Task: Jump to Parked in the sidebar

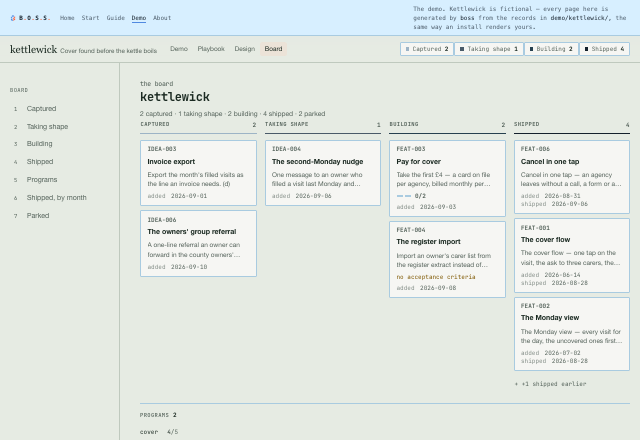Action: click(x=38, y=216)
